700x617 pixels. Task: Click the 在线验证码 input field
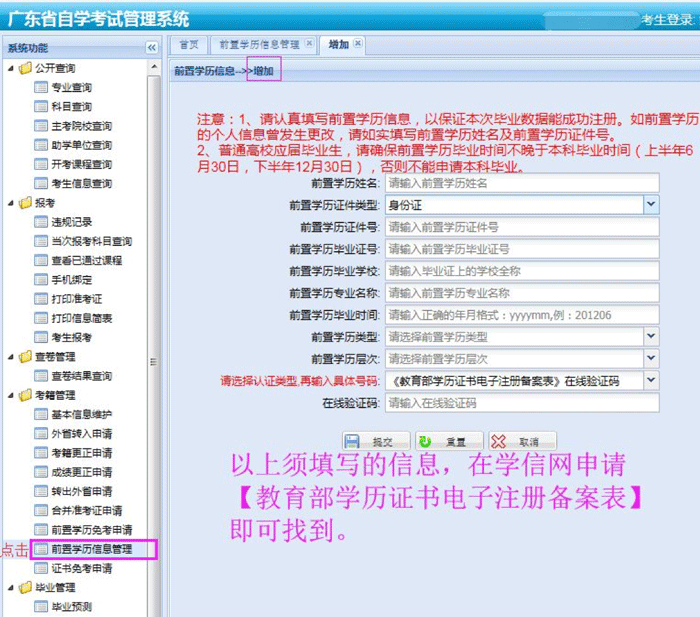click(x=521, y=403)
